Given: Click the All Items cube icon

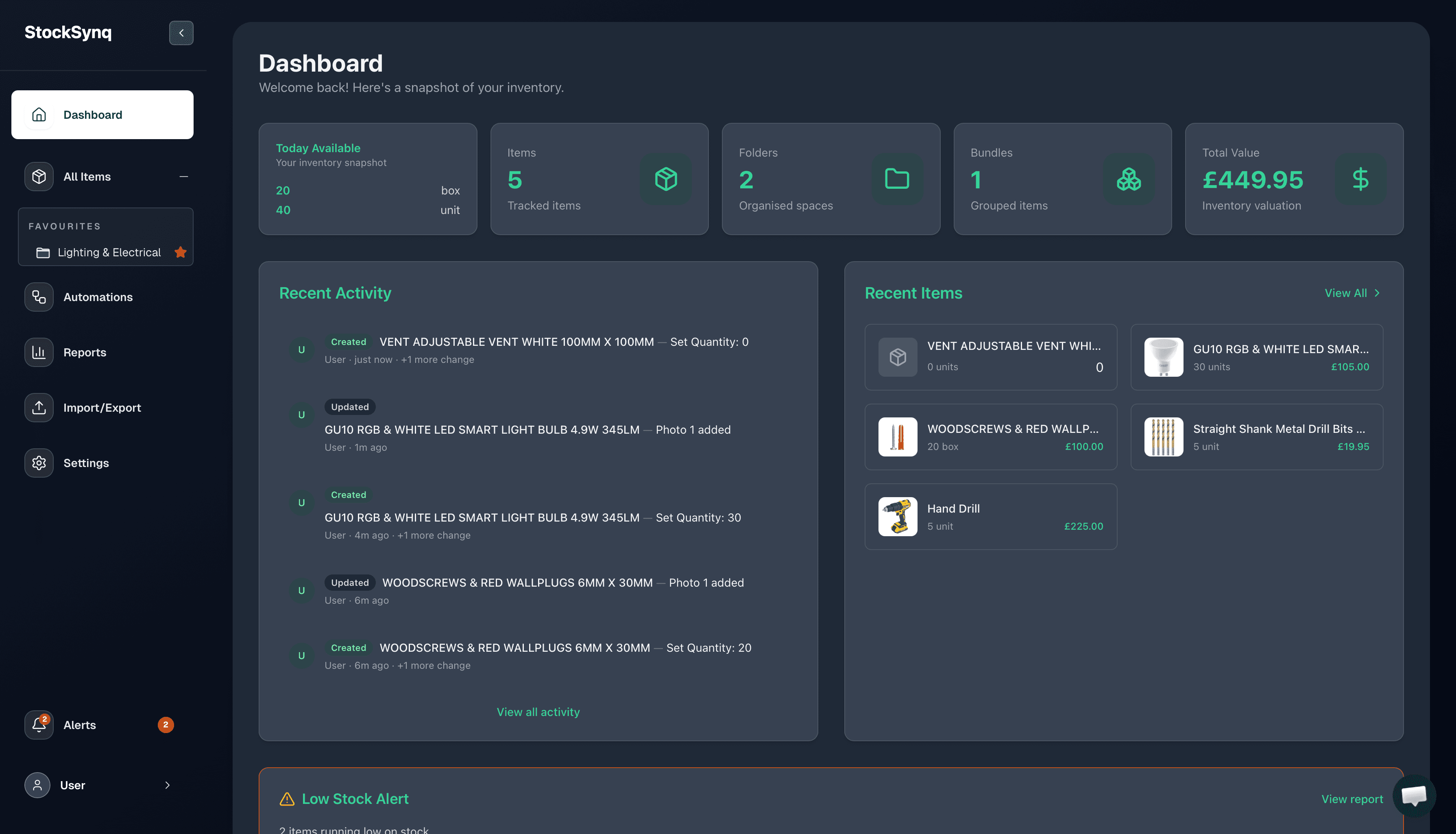Looking at the screenshot, I should [x=39, y=177].
